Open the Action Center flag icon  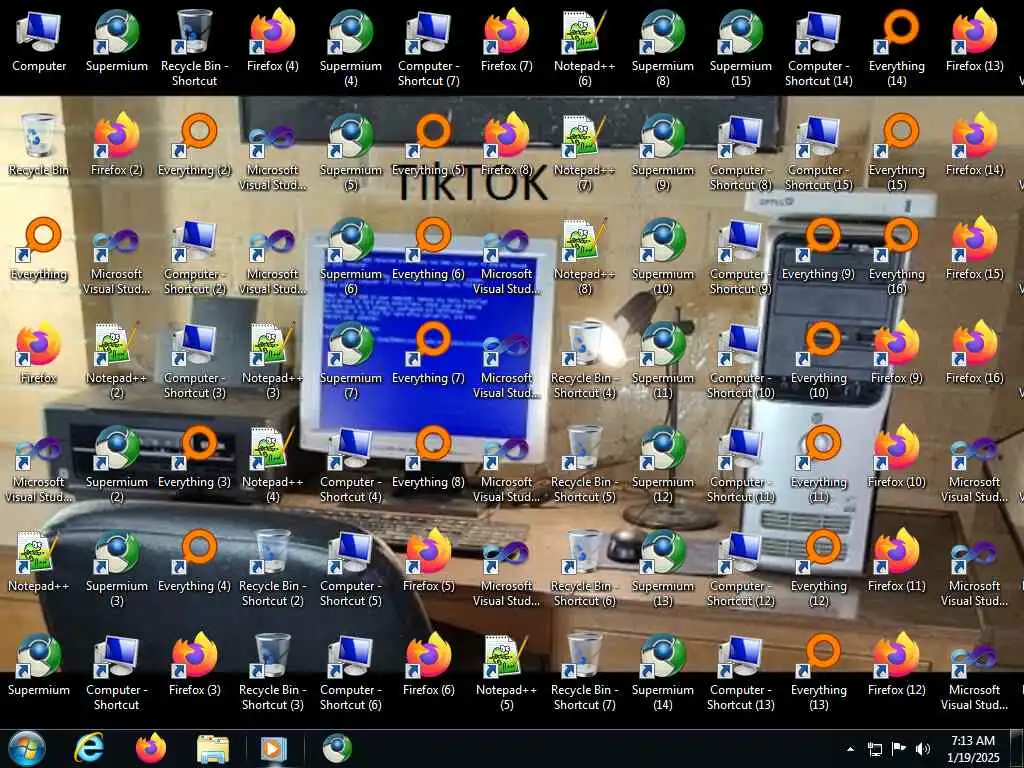click(899, 749)
